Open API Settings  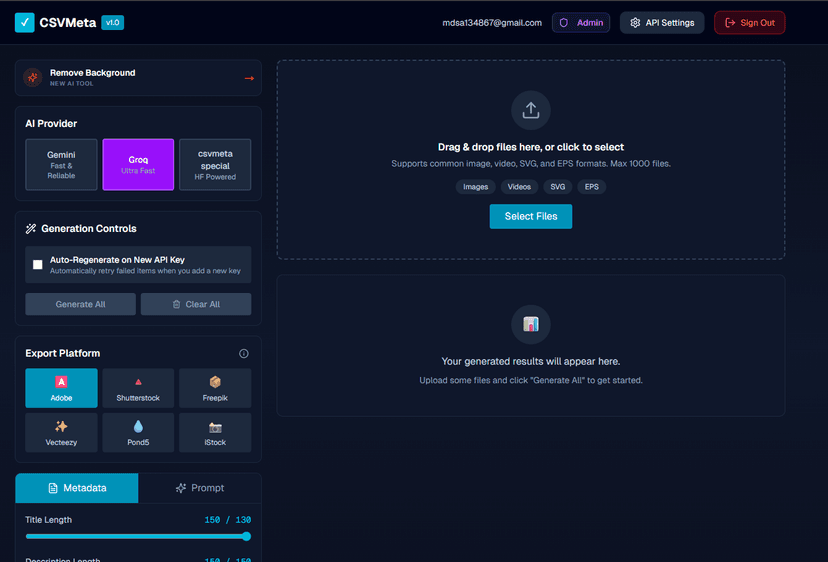662,23
